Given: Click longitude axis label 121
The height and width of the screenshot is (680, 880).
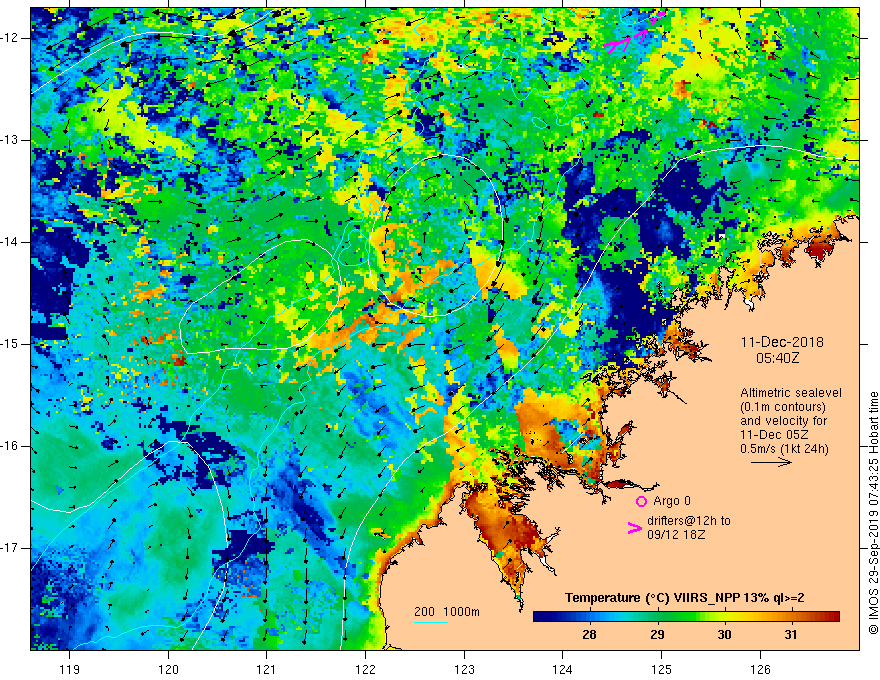Looking at the screenshot, I should pos(266,669).
